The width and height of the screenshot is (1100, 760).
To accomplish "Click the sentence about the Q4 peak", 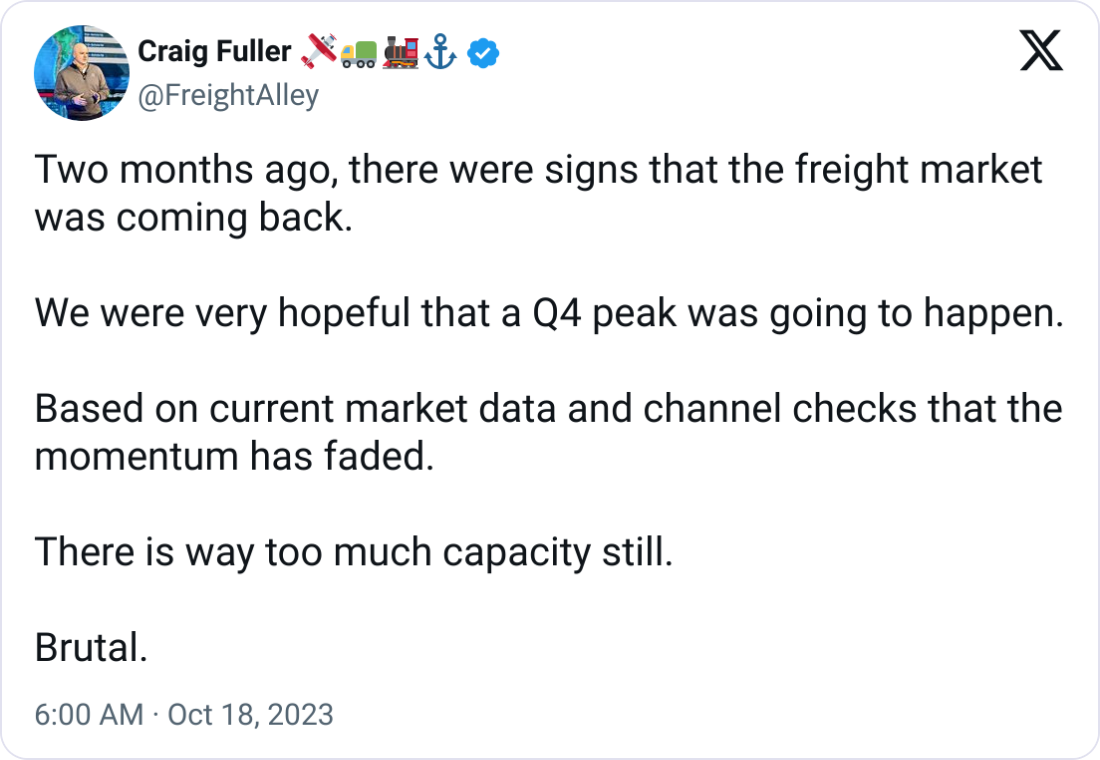I will 548,314.
